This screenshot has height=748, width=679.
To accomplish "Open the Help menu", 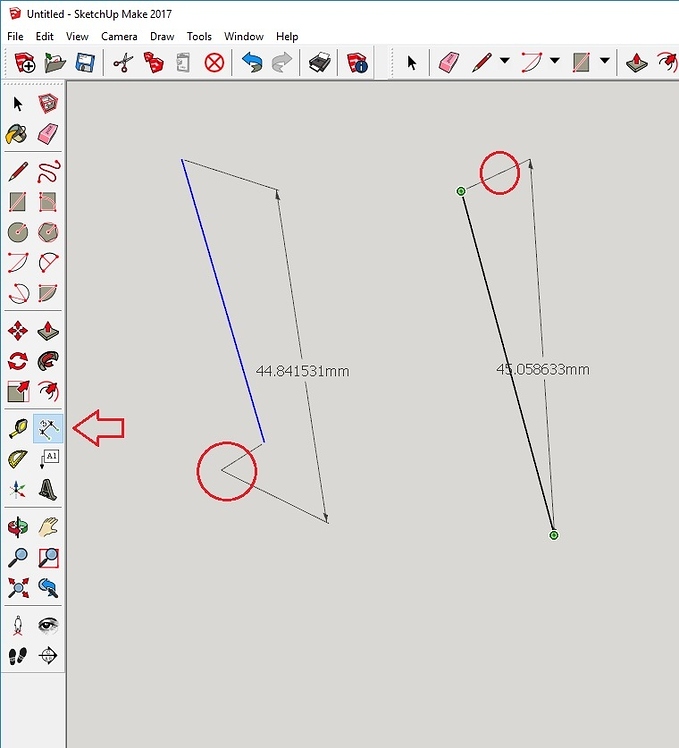I will point(287,36).
